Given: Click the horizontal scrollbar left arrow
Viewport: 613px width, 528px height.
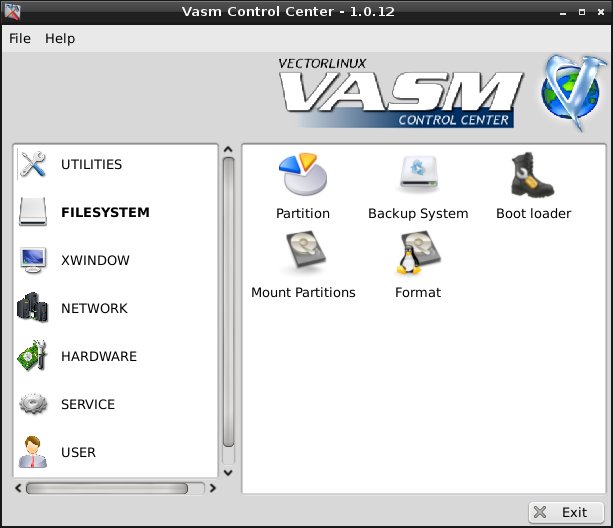Looking at the screenshot, I should 18,489.
